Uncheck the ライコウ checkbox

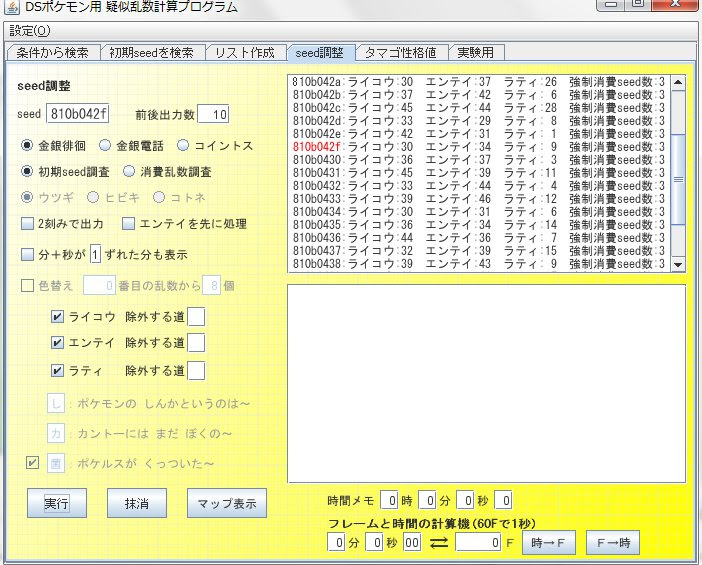tap(57, 317)
